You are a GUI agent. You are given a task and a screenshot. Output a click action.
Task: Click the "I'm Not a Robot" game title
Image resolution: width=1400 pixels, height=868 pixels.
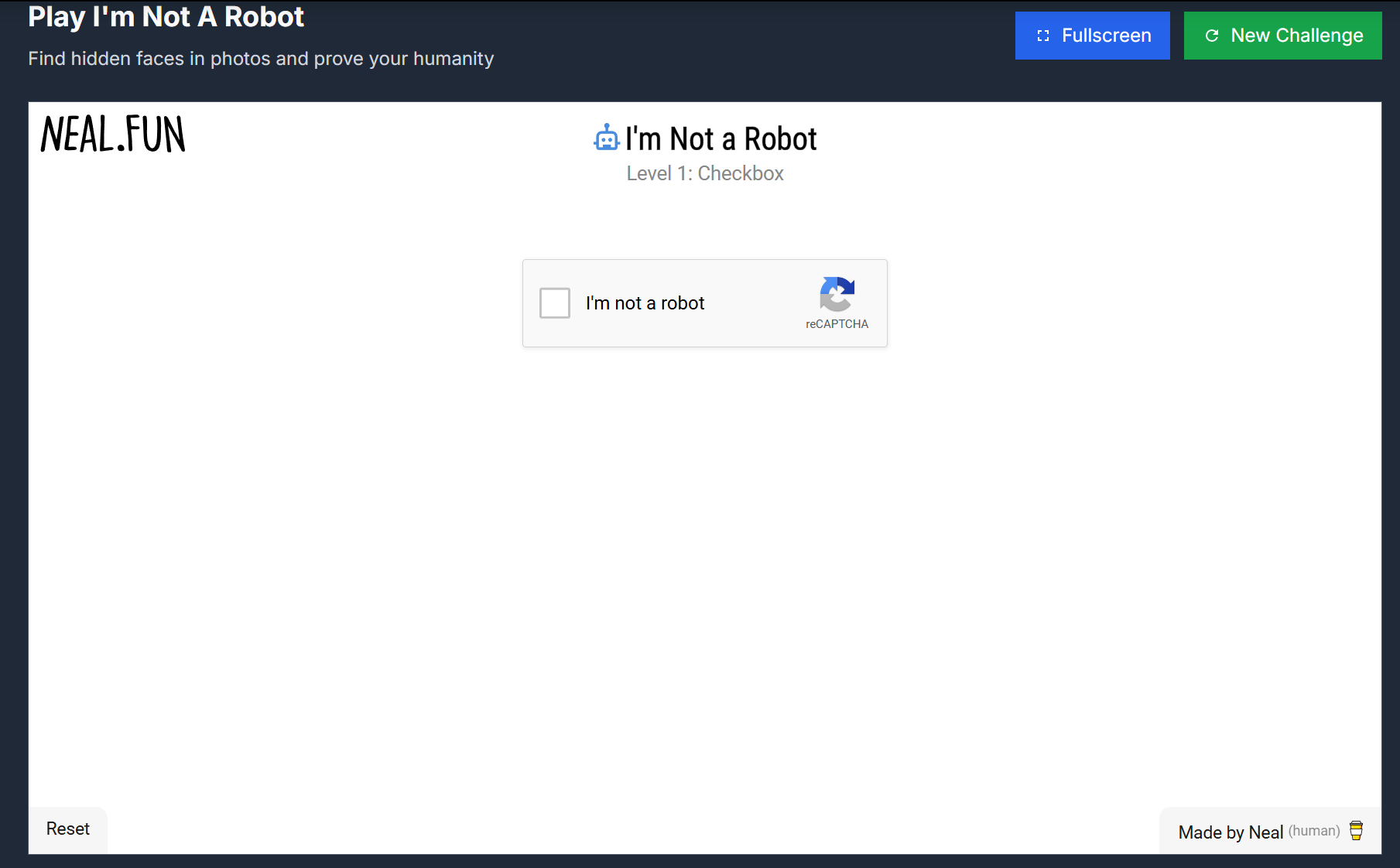click(x=721, y=139)
